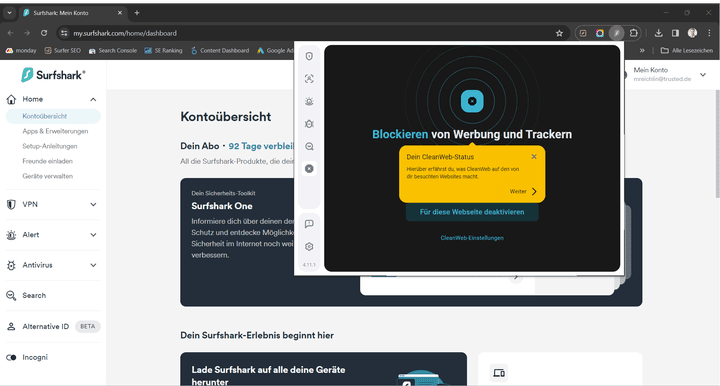Viewport: 720px width, 386px height.
Task: Open Surfer SEO bookmark
Action: 62,50
